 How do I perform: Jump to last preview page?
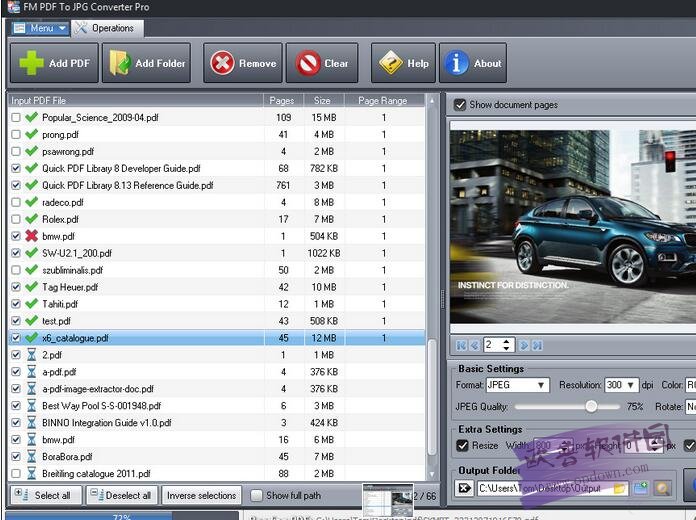tap(537, 345)
